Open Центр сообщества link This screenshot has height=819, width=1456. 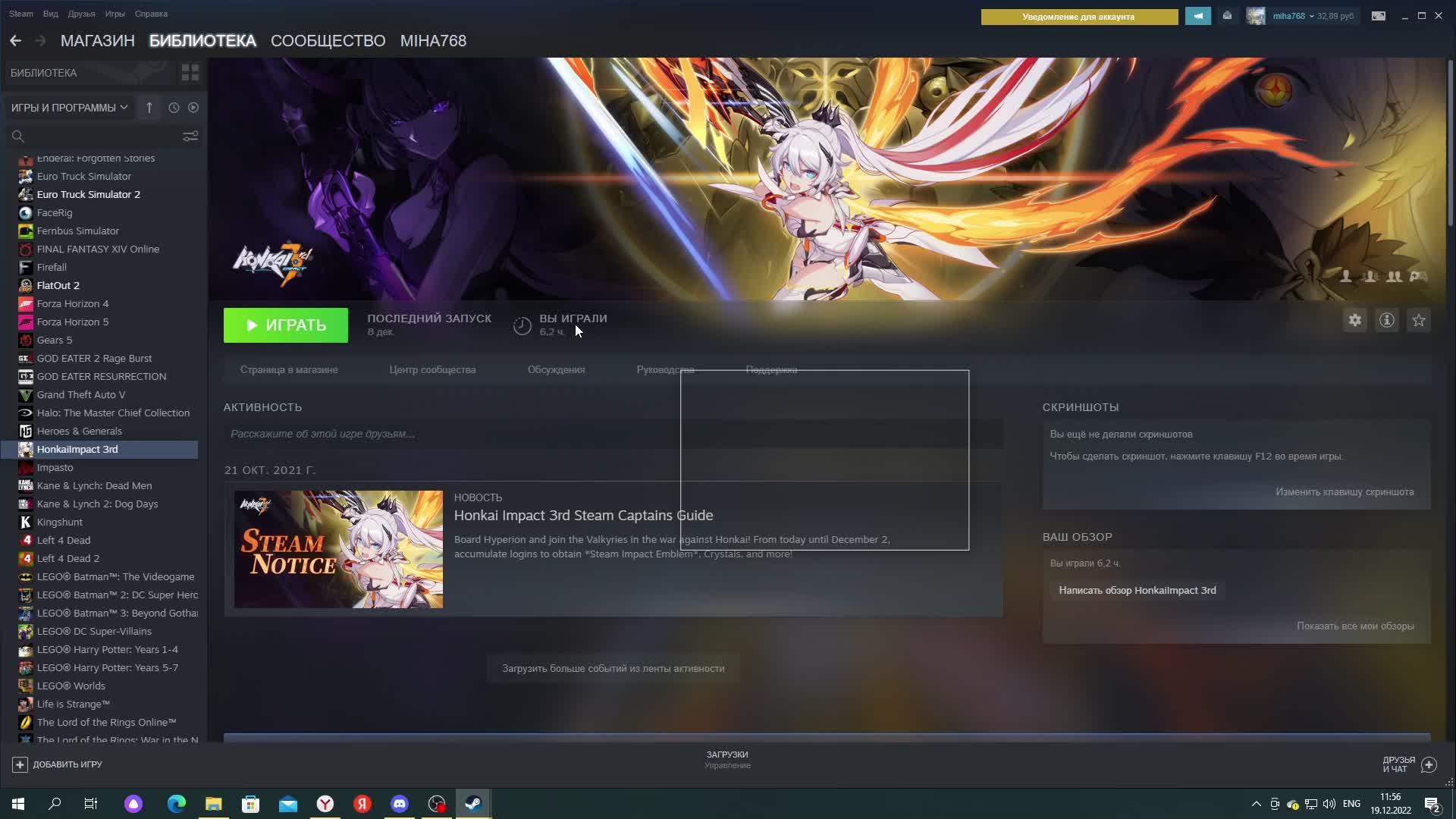pos(432,370)
